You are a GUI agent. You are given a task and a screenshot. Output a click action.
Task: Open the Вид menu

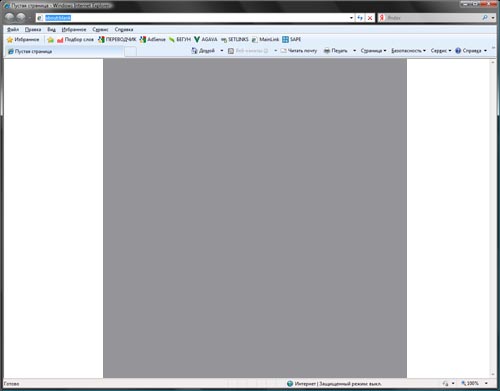tap(51, 30)
